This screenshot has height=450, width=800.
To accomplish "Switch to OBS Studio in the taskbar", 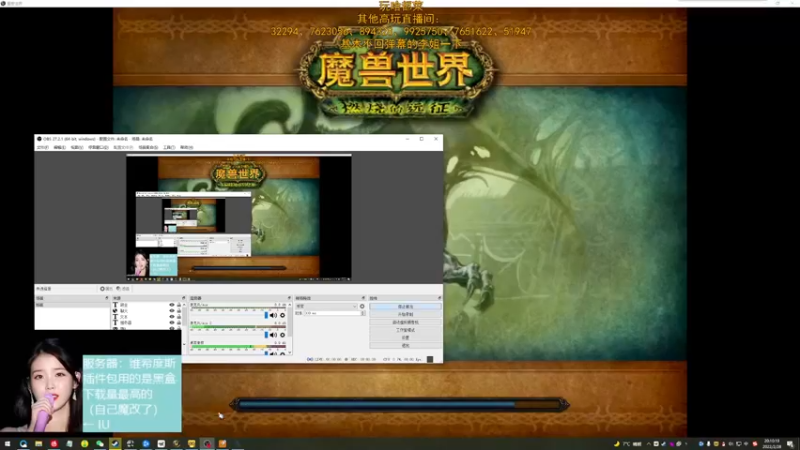I will point(207,444).
